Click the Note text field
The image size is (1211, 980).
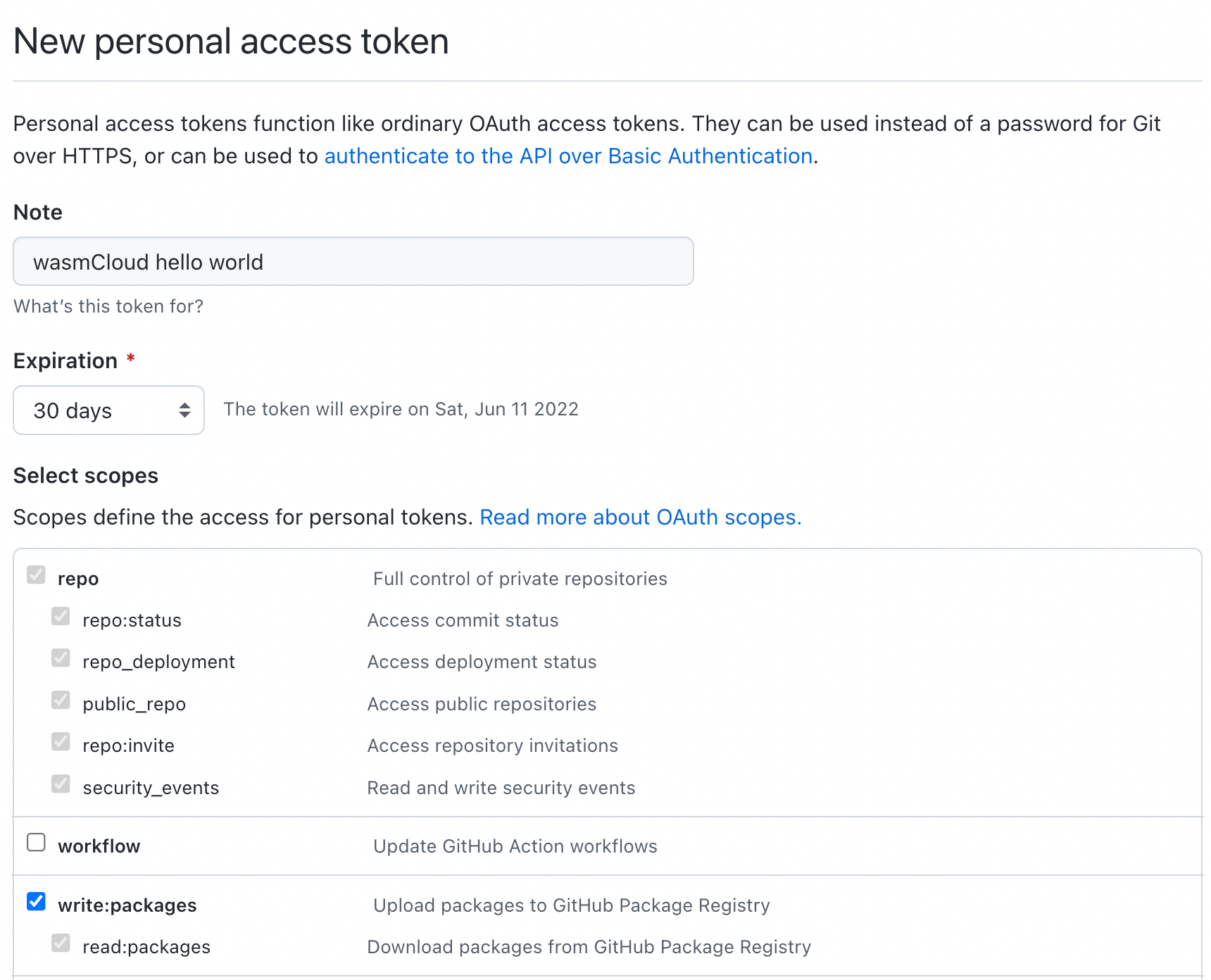353,262
